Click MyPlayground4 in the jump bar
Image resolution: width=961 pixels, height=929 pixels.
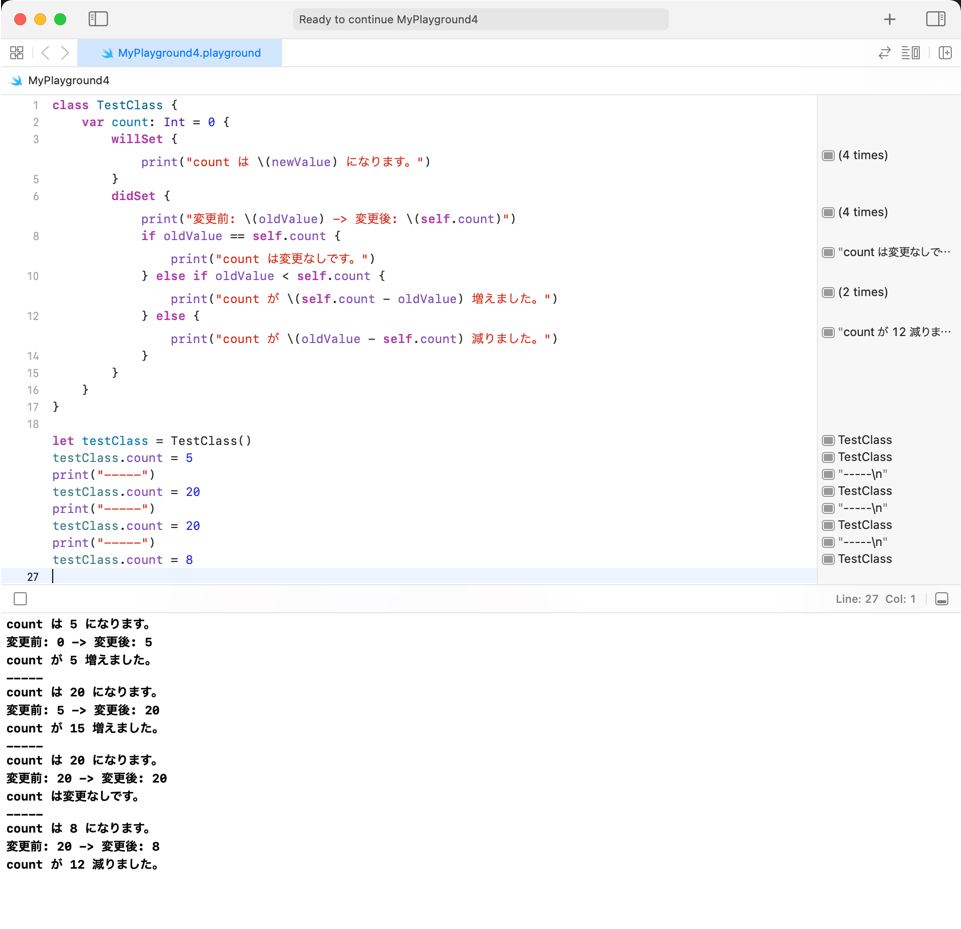tap(68, 80)
